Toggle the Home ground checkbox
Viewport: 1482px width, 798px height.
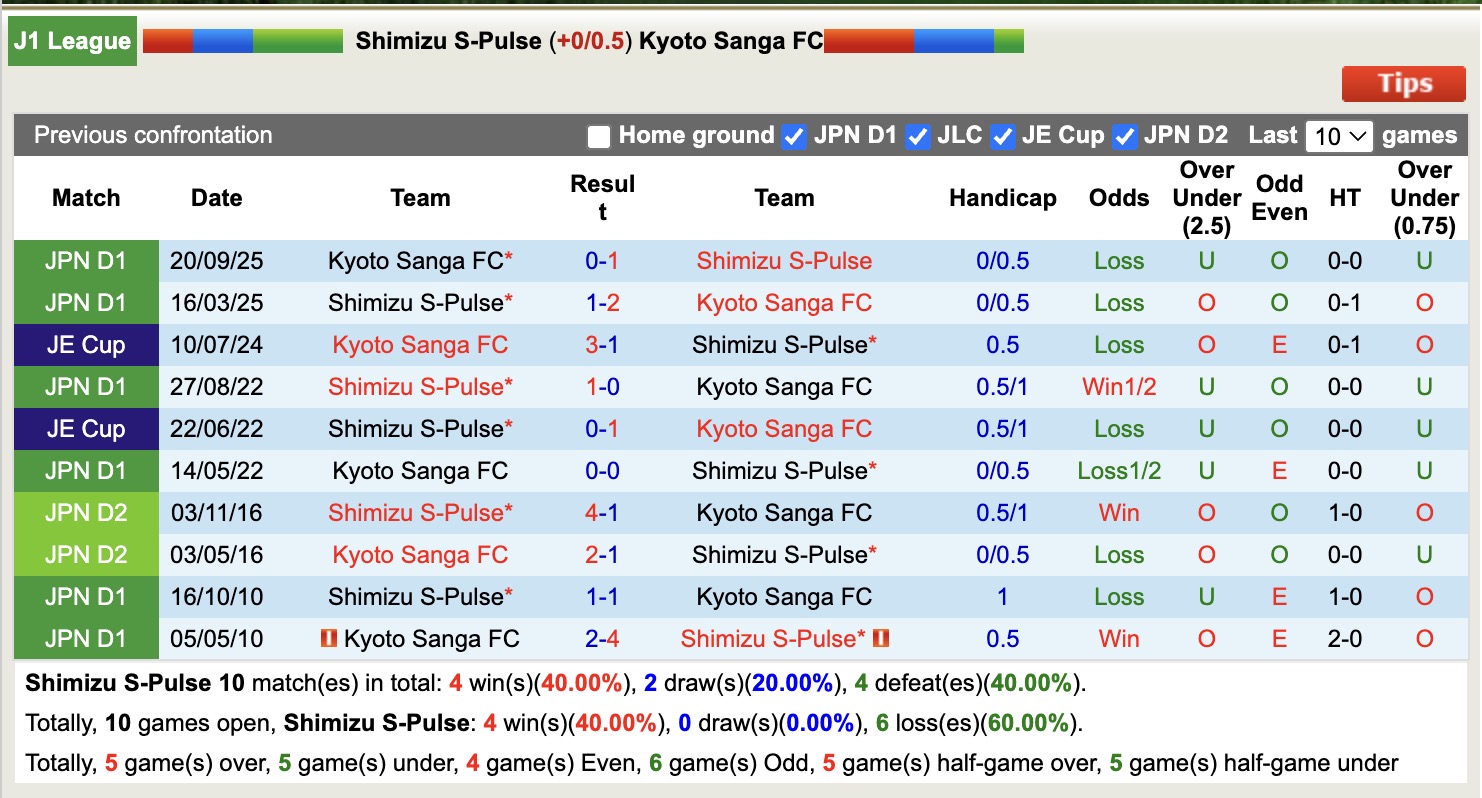(598, 136)
